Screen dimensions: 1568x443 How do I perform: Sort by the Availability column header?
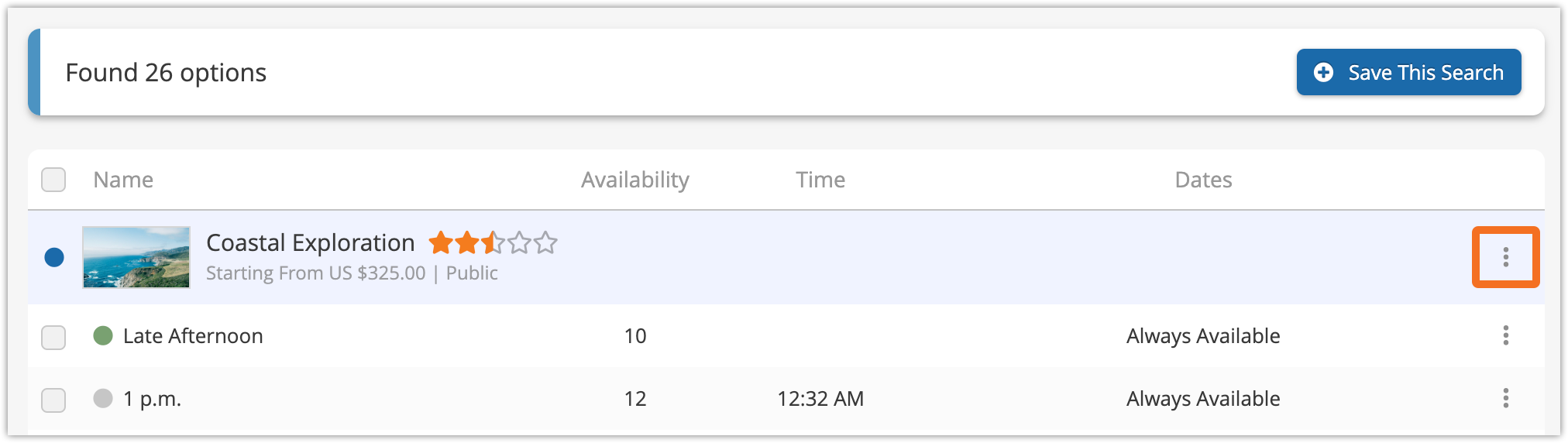[x=635, y=180]
